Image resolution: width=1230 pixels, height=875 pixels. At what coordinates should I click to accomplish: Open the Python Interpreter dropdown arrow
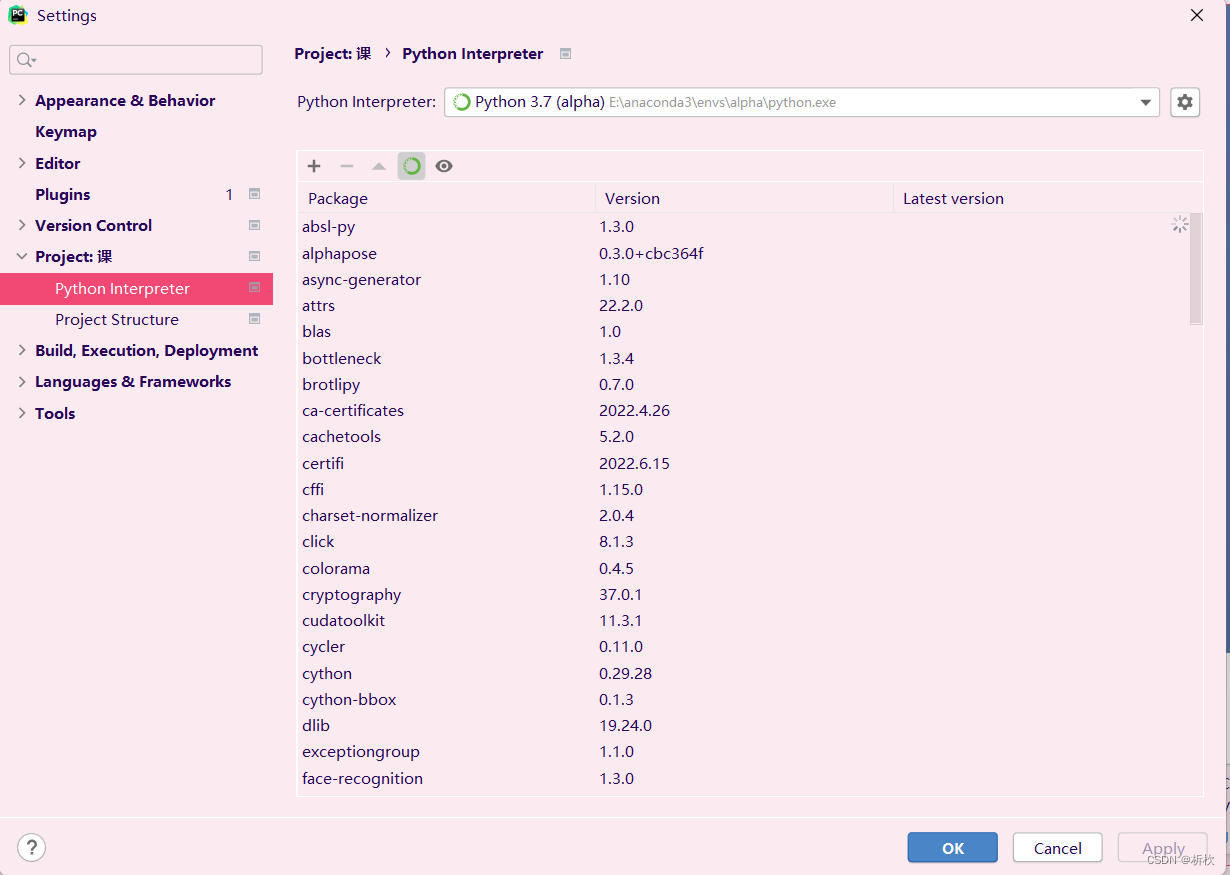click(1146, 102)
